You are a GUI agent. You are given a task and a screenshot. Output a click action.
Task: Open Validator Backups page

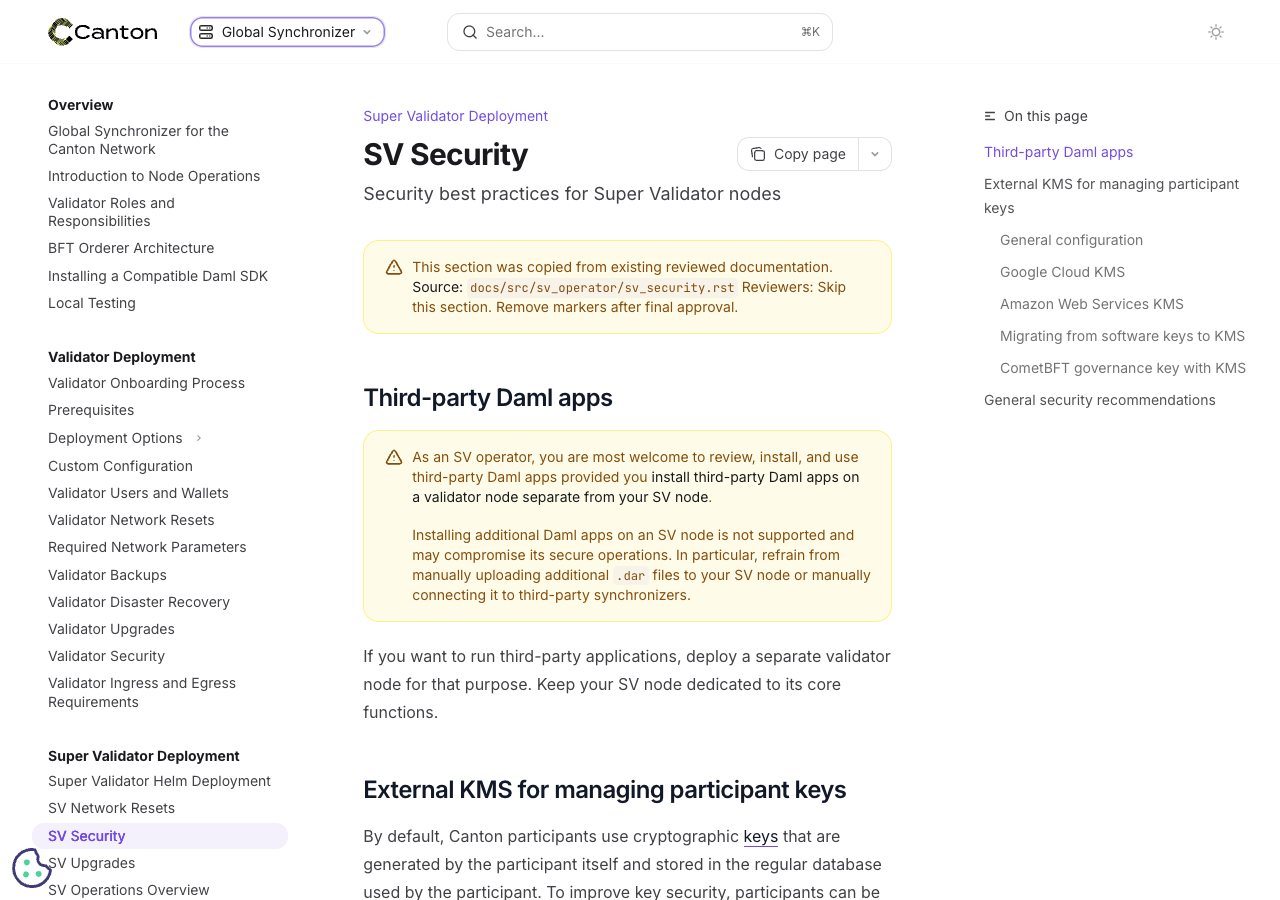pos(107,575)
